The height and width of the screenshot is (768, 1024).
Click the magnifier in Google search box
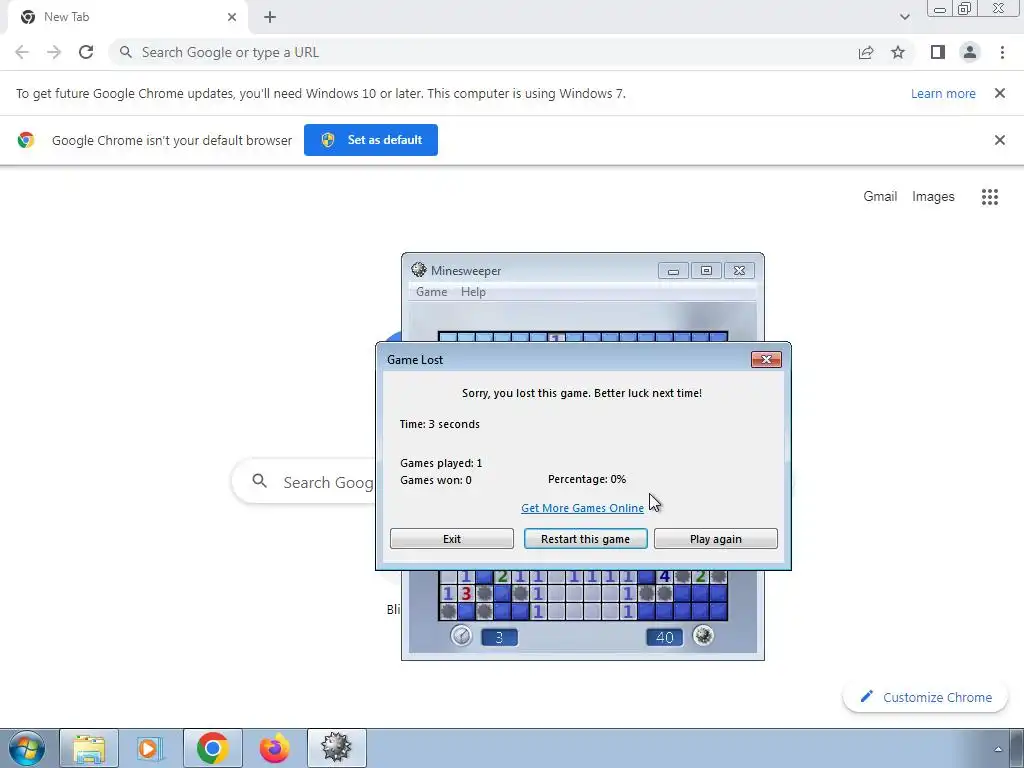click(259, 481)
